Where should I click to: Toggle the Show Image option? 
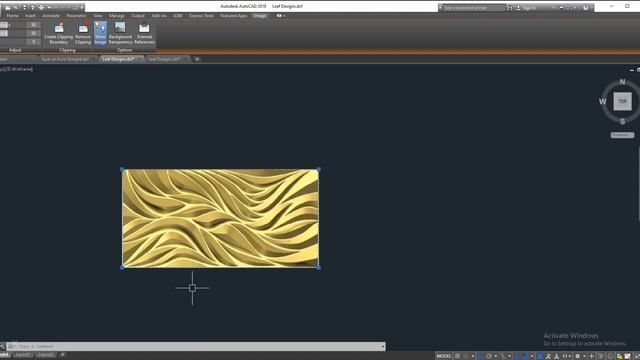pos(100,33)
